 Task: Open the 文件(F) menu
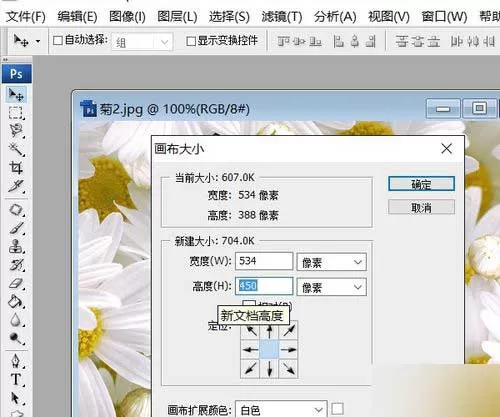pyautogui.click(x=26, y=16)
